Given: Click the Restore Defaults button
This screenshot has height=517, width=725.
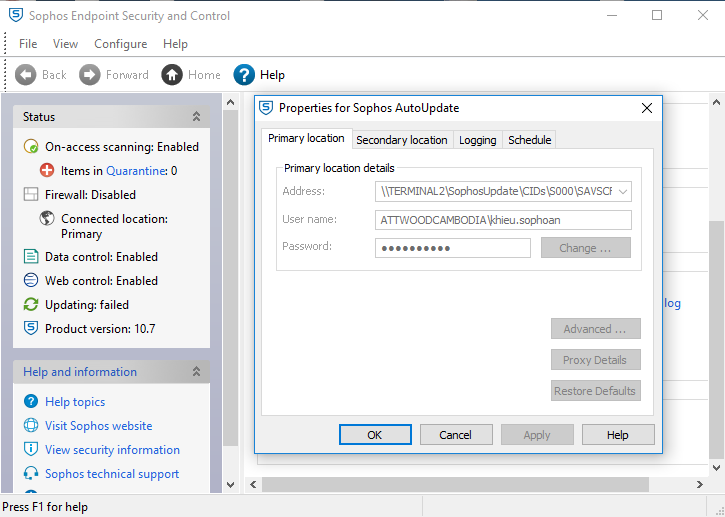Looking at the screenshot, I should tap(595, 391).
